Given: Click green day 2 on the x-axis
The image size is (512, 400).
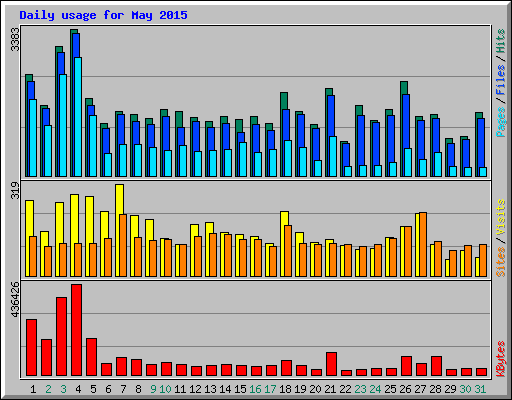Looking at the screenshot, I should point(48,389).
